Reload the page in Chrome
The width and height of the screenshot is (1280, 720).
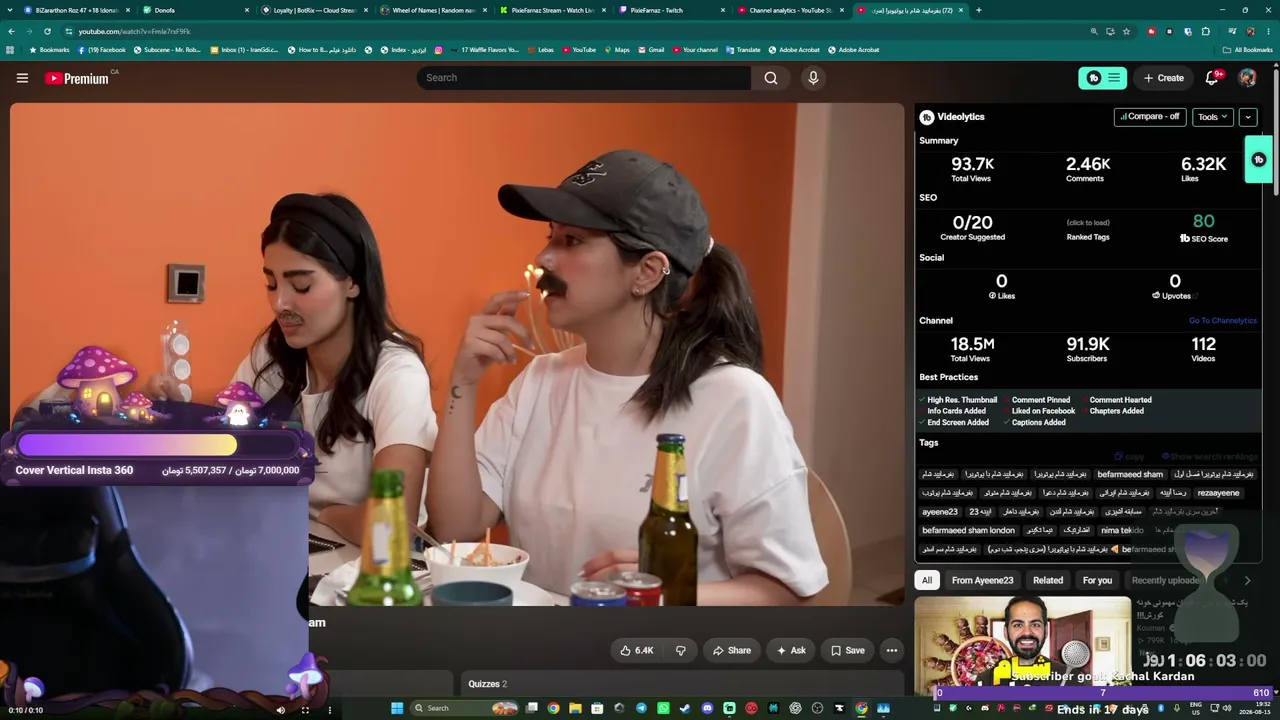pos(47,31)
